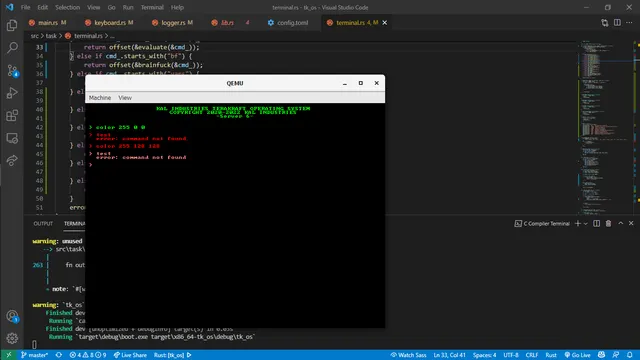
Task: Open the Help menu
Action: pos(177,7)
